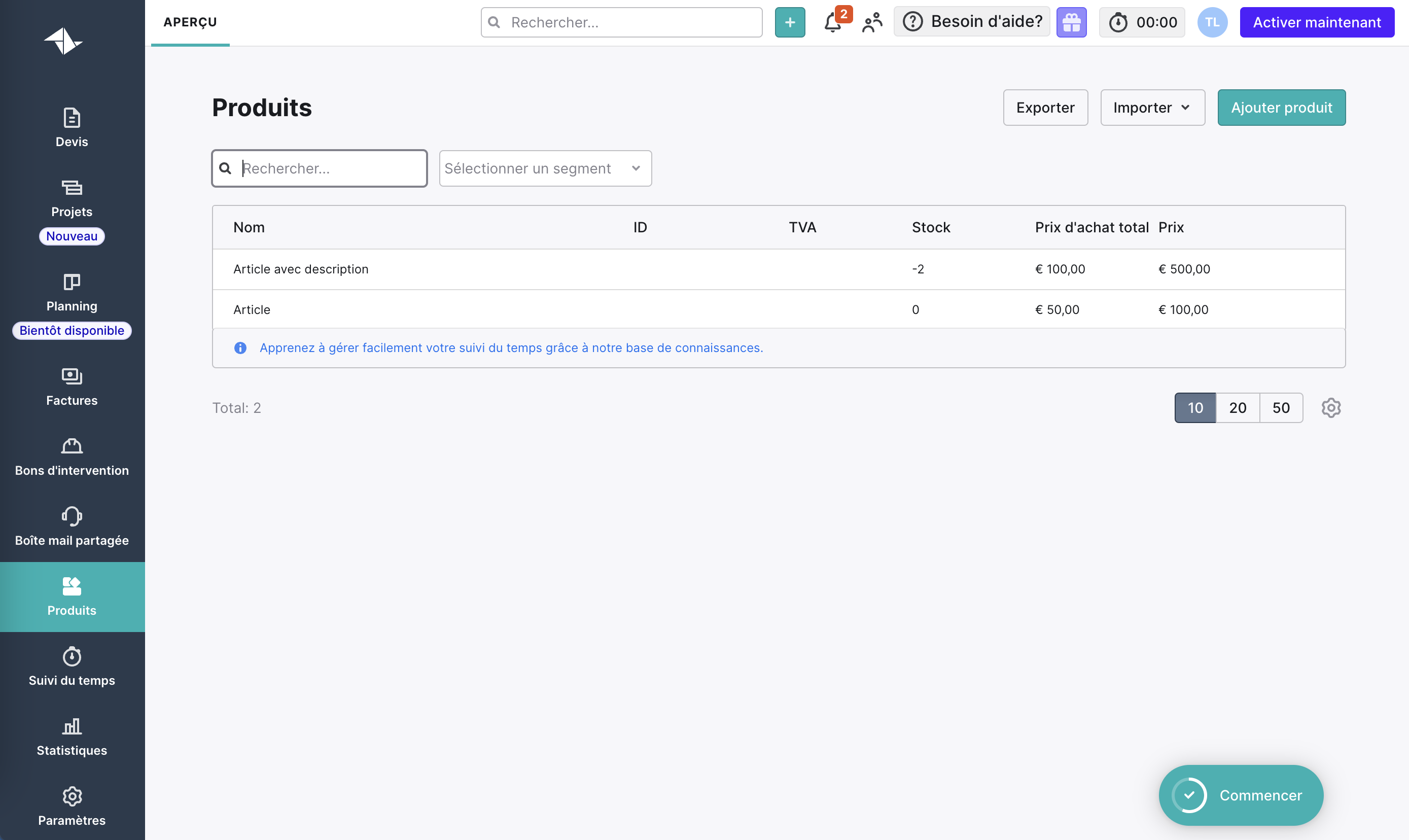Show 20 items per page
This screenshot has width=1409, height=840.
[1238, 407]
